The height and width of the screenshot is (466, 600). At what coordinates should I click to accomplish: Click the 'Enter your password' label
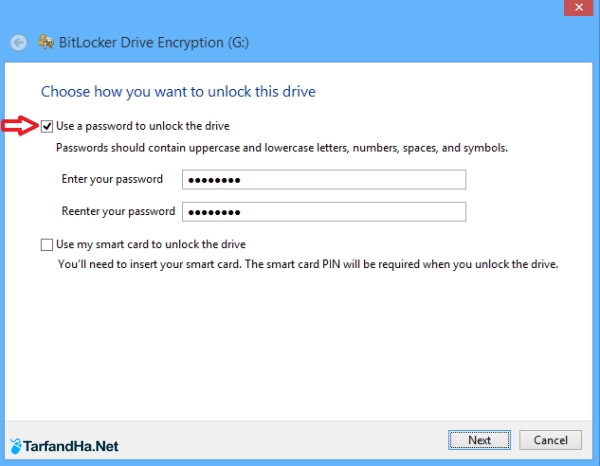coord(112,179)
